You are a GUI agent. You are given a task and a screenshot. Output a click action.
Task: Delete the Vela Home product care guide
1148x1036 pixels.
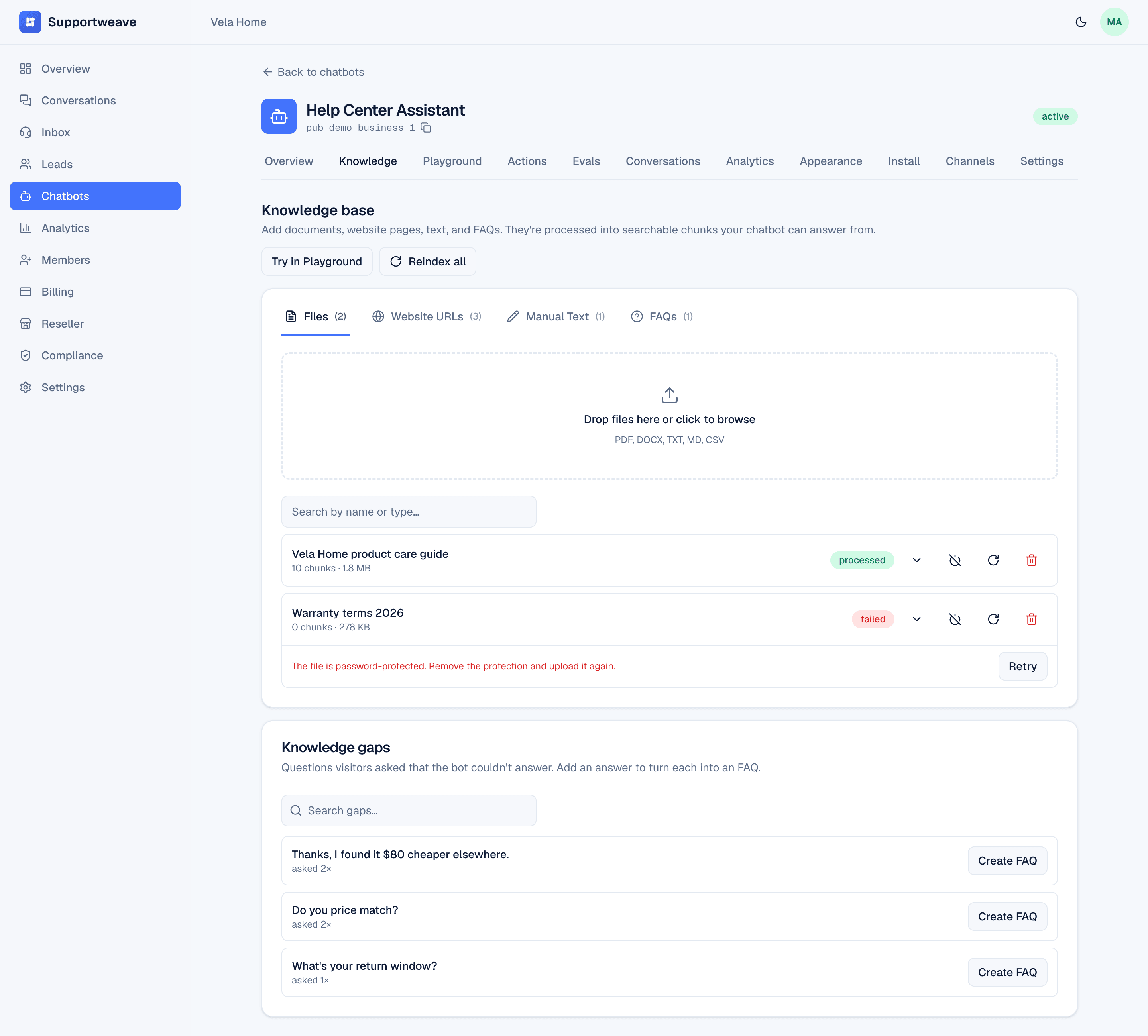tap(1031, 560)
